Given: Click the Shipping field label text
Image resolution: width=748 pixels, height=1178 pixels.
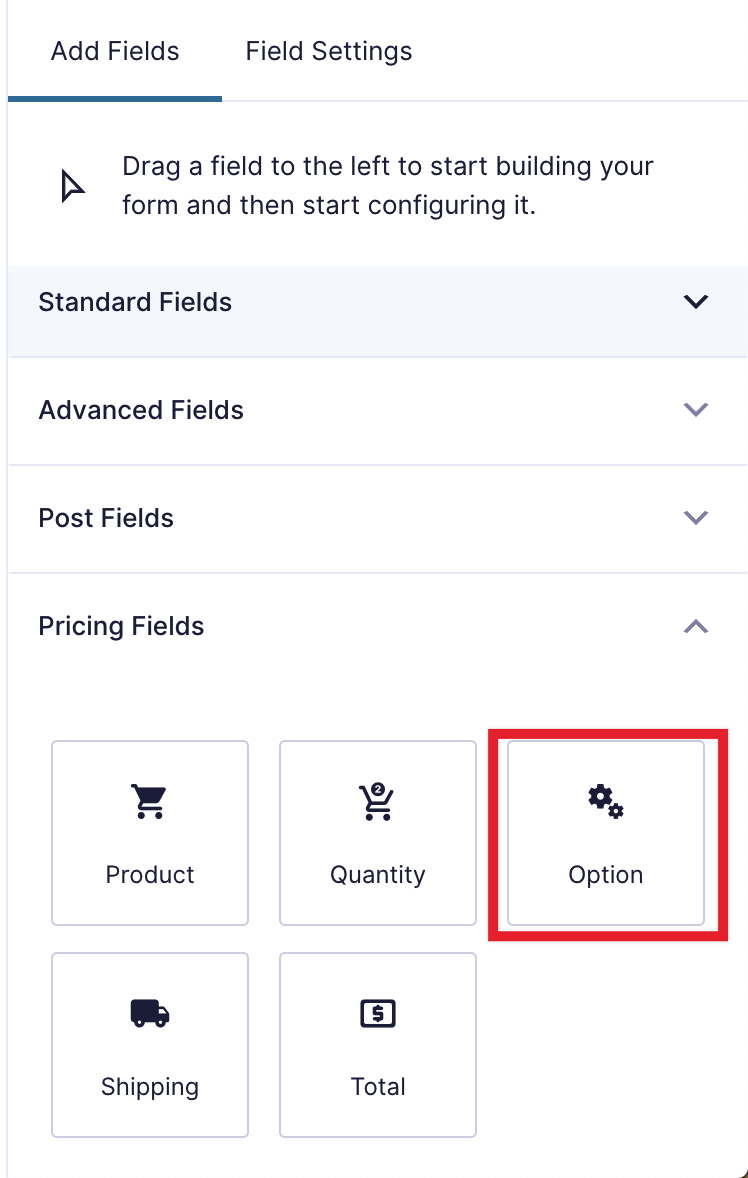Looking at the screenshot, I should [x=150, y=1087].
